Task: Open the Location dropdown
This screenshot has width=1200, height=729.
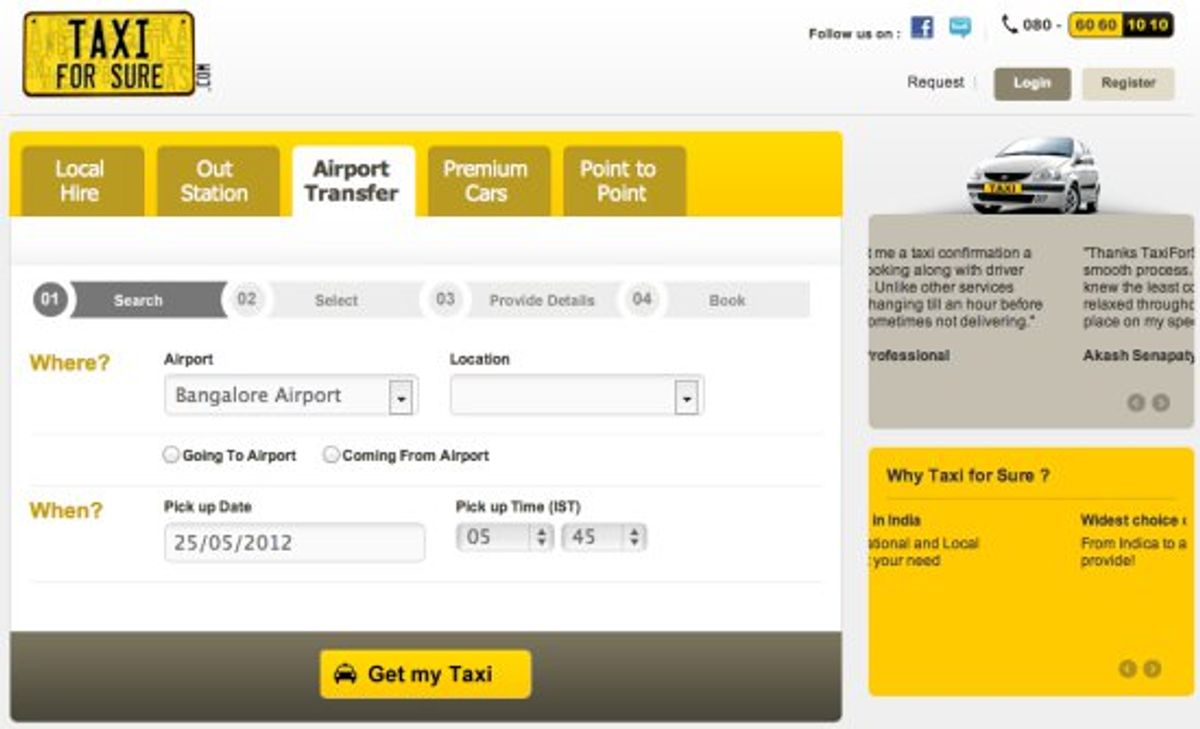Action: [x=686, y=395]
